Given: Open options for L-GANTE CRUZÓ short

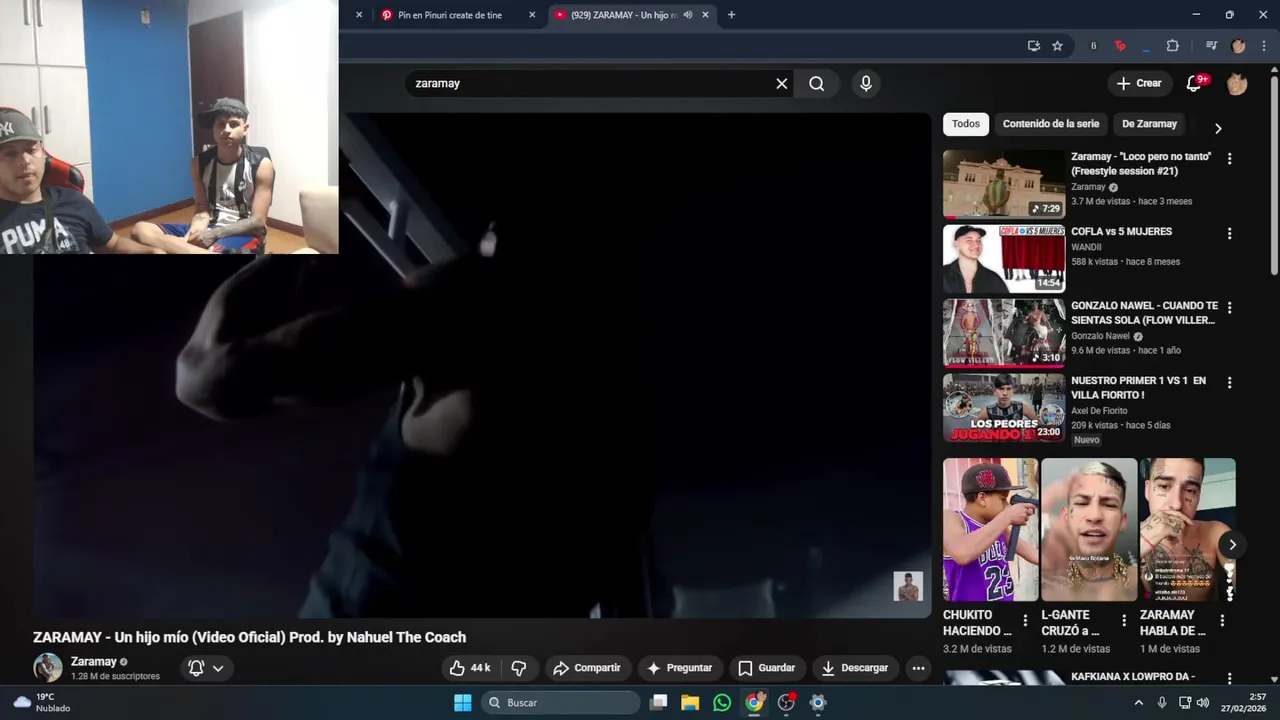Looking at the screenshot, I should 1124,620.
